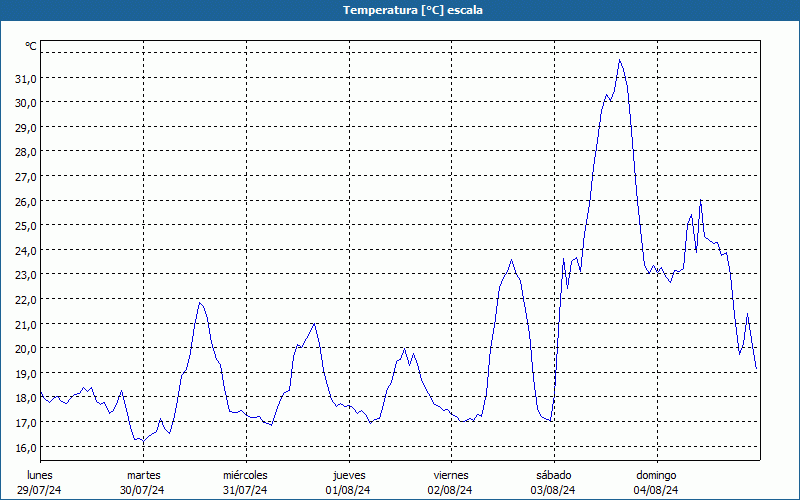This screenshot has height=500, width=800.
Task: Select the 31/07/24 date label
Action: (245, 490)
